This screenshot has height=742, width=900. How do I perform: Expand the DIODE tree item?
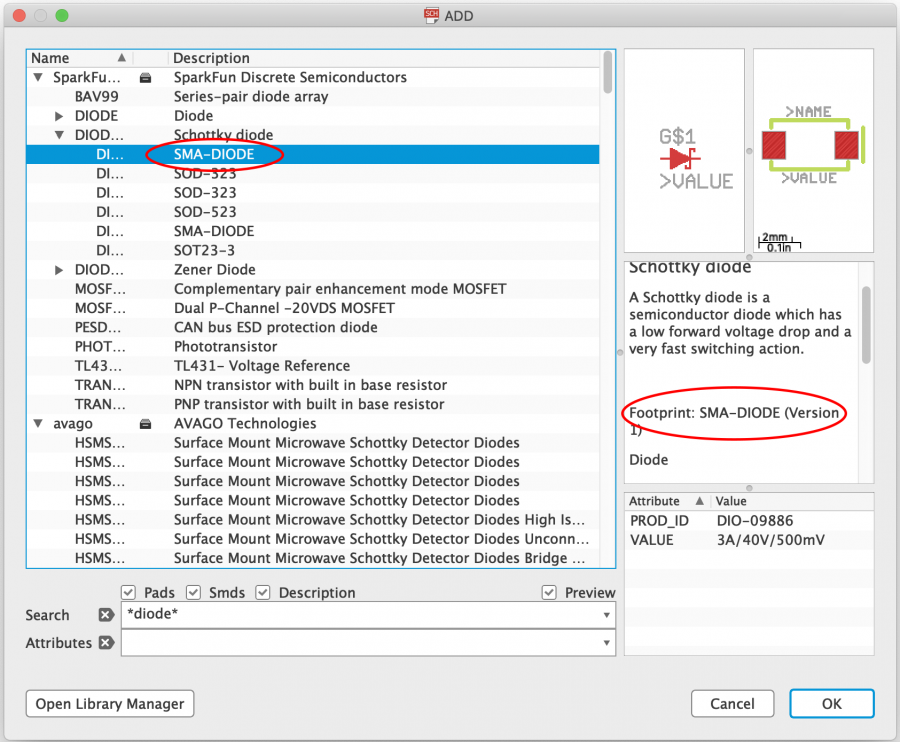[60, 116]
